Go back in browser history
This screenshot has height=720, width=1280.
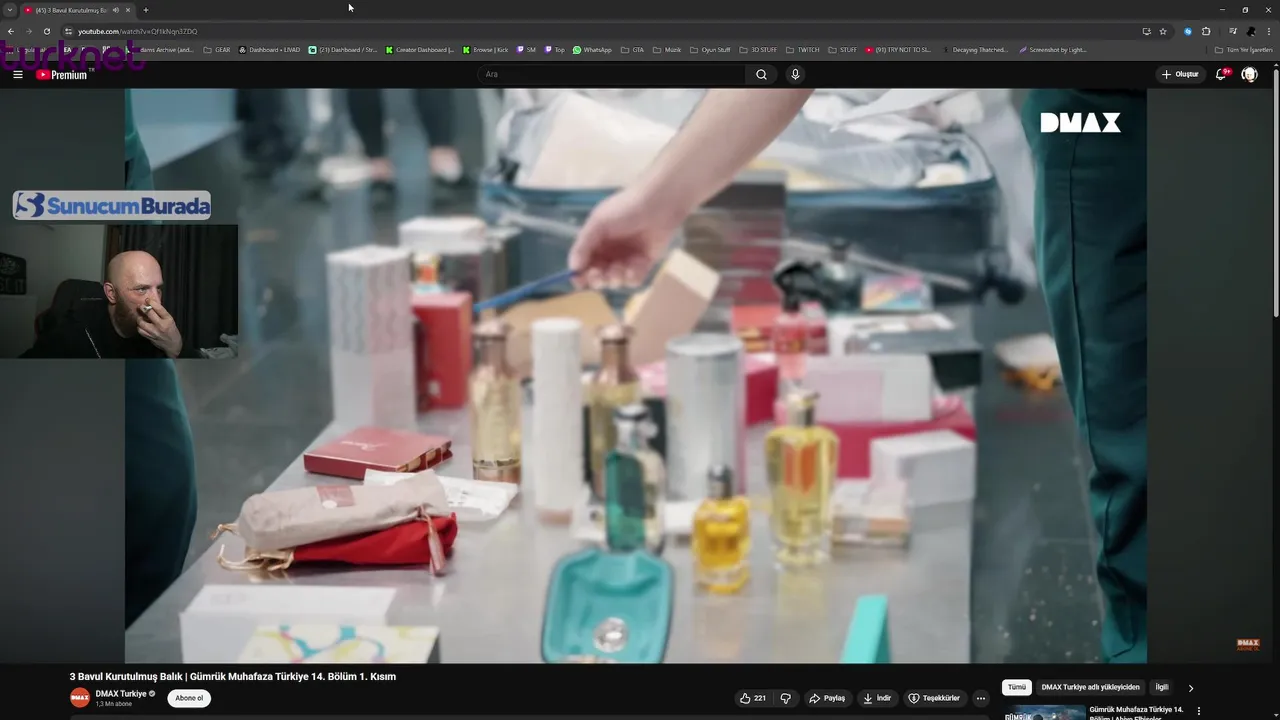(10, 31)
